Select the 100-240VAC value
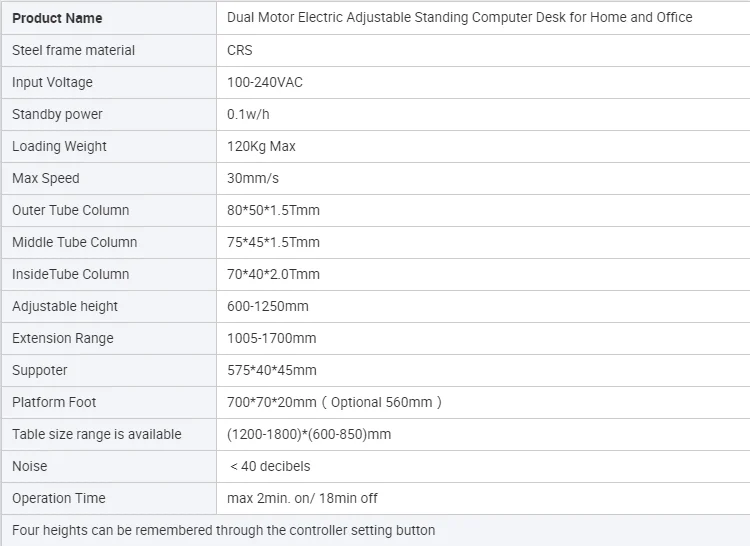750x546 pixels. click(x=265, y=82)
